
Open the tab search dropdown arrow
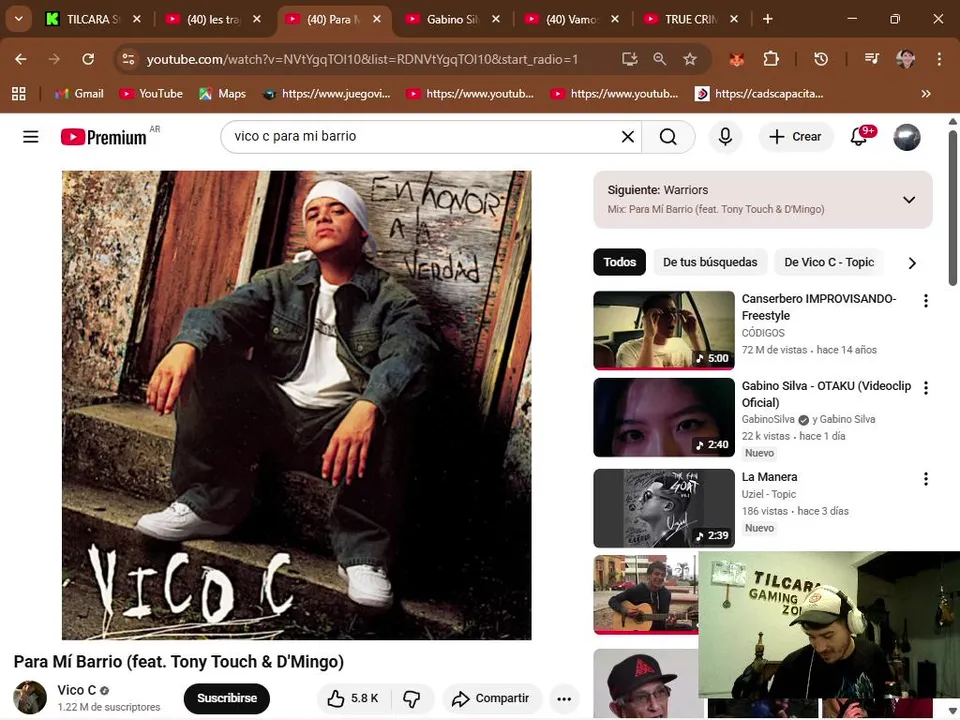pos(18,19)
